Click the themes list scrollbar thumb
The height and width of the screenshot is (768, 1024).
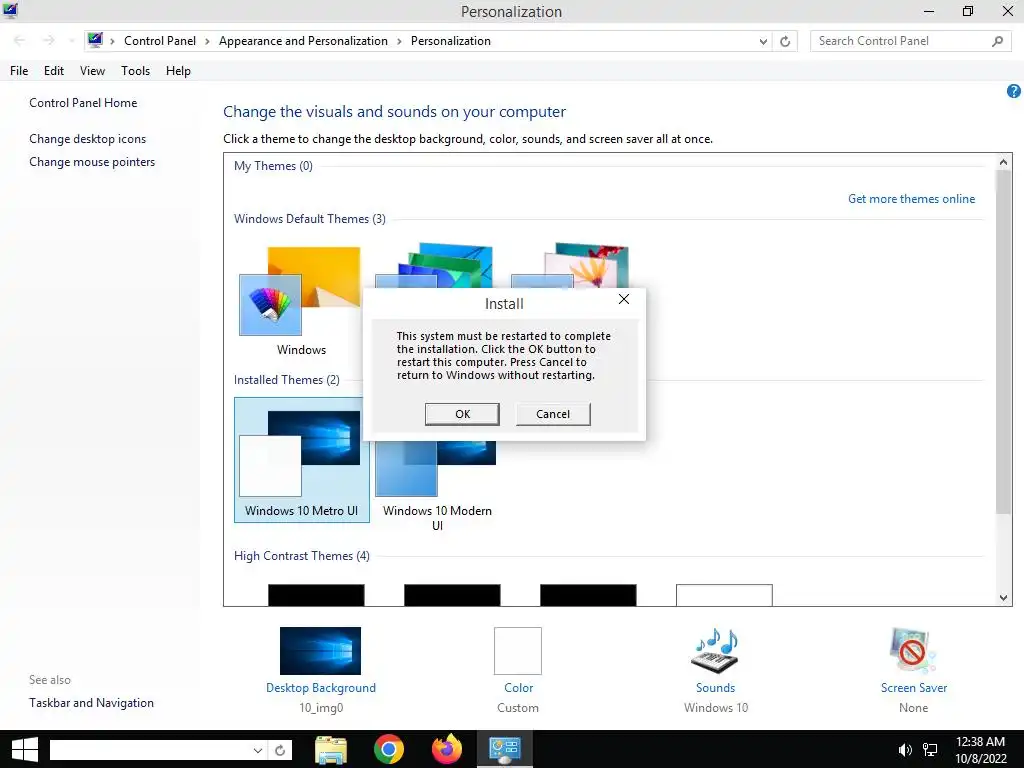coord(1003,341)
